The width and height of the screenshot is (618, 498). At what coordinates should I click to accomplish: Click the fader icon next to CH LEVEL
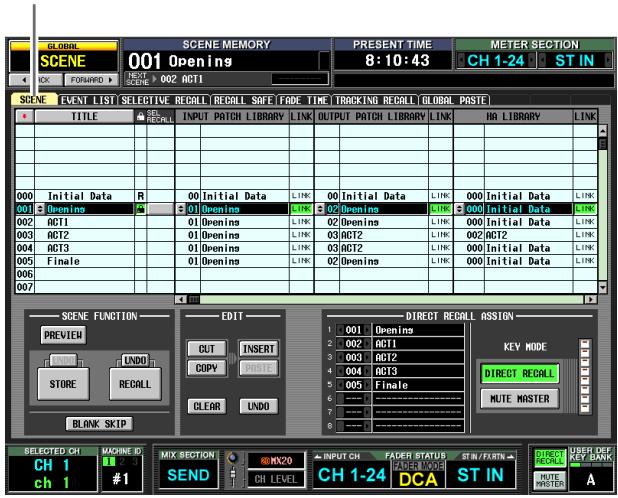click(x=233, y=477)
